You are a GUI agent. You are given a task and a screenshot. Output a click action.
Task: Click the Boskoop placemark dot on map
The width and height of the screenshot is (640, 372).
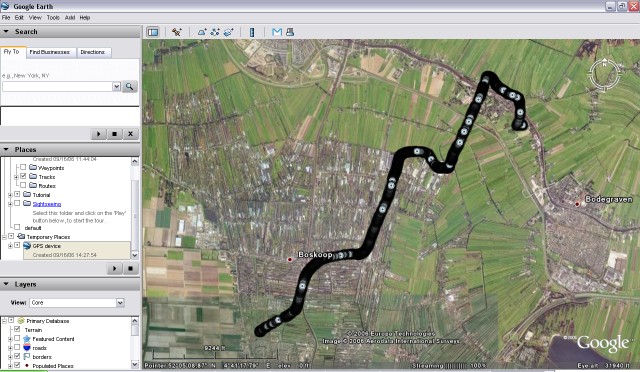290,260
